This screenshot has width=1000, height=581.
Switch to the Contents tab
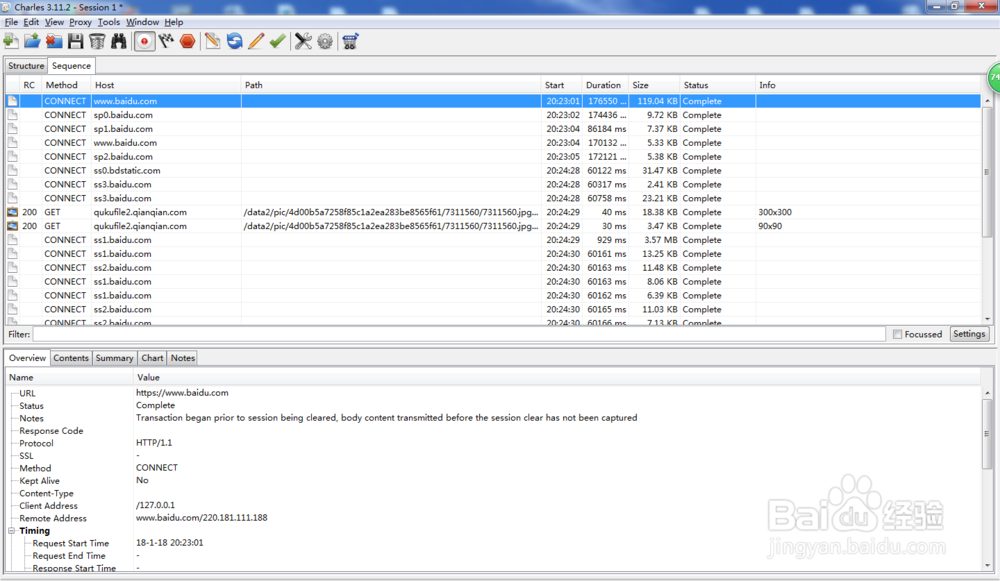click(x=71, y=358)
